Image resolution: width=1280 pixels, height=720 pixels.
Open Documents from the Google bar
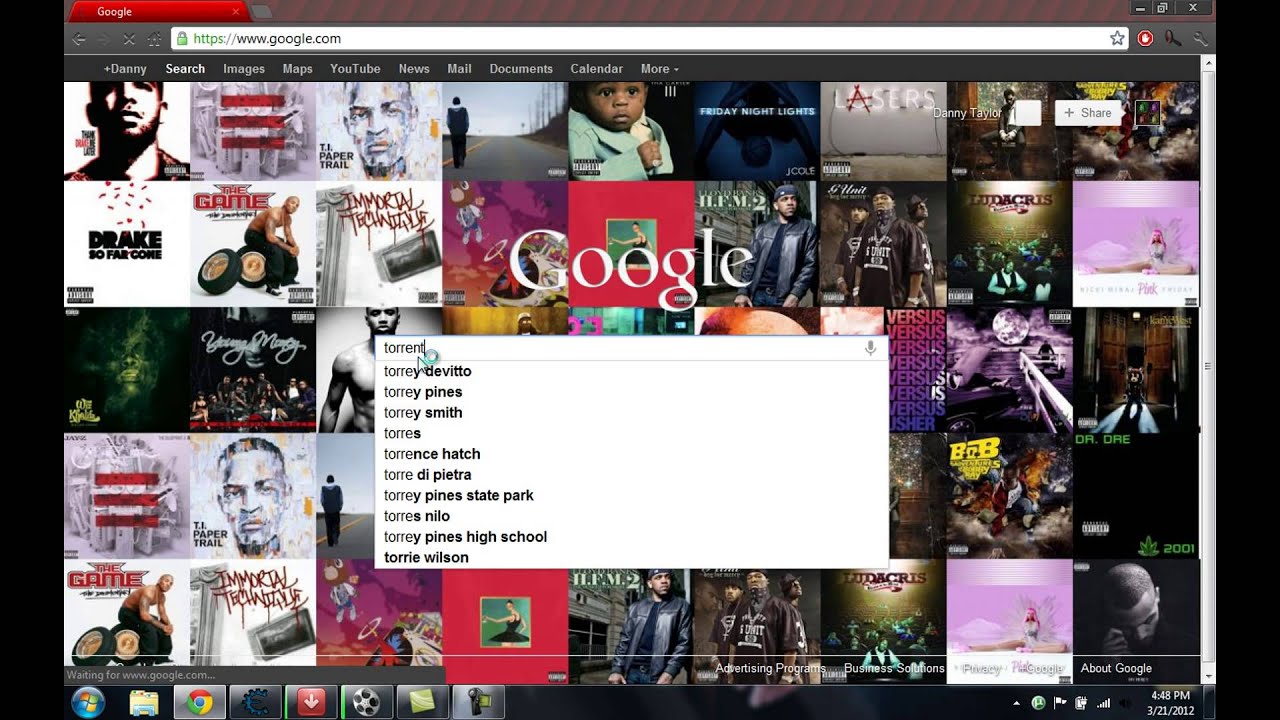(x=521, y=69)
